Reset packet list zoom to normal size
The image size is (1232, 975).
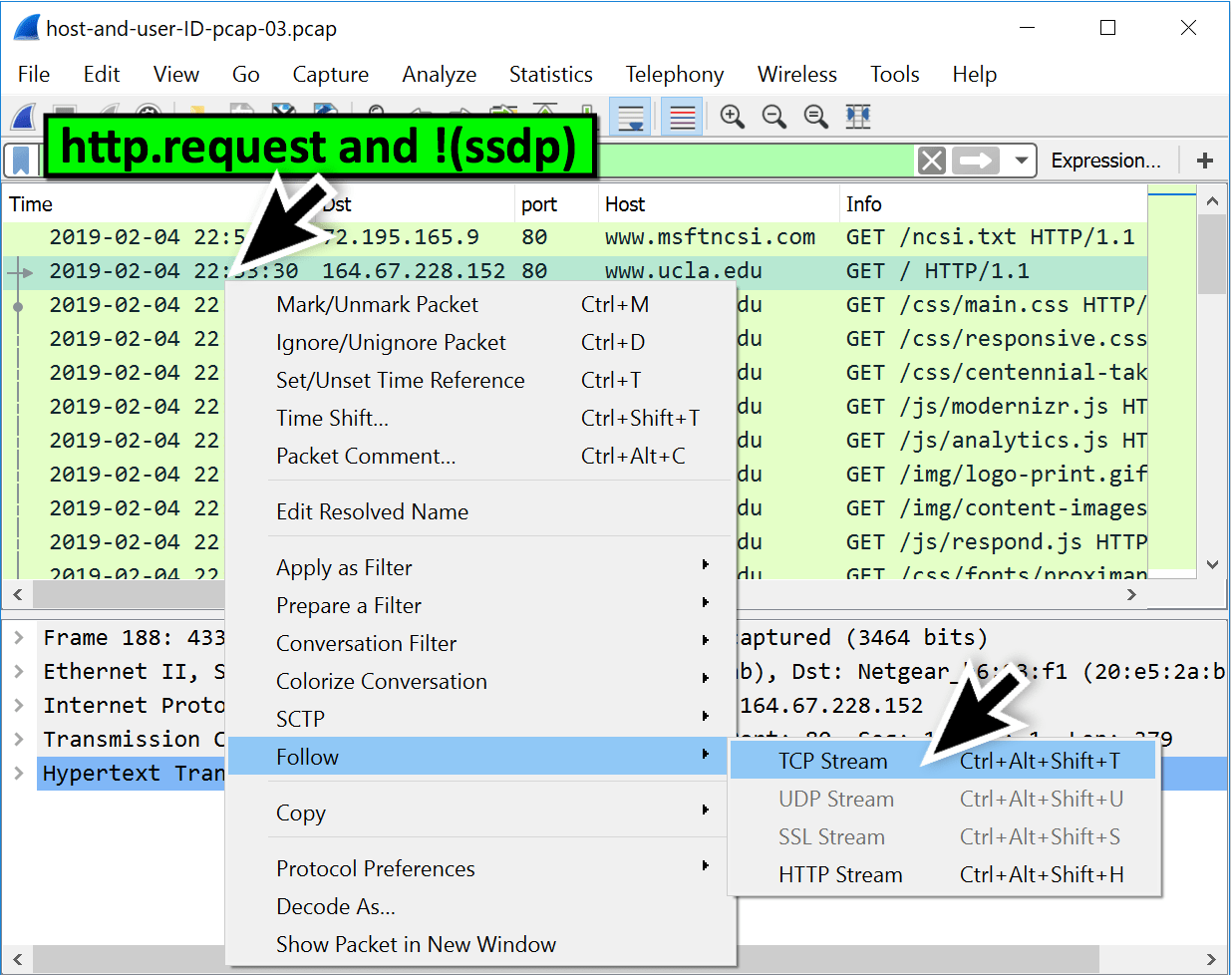pos(815,117)
